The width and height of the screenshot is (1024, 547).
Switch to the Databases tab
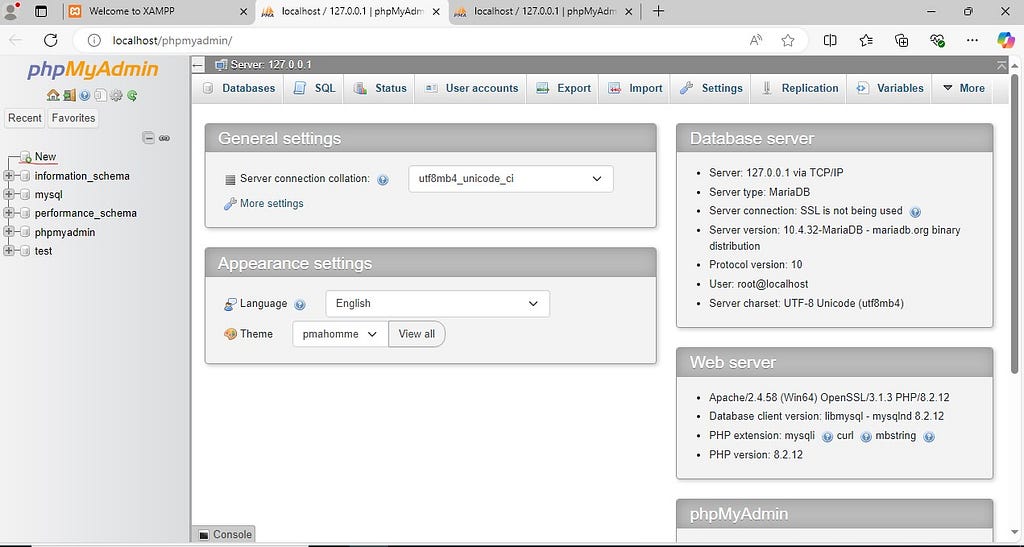[239, 88]
